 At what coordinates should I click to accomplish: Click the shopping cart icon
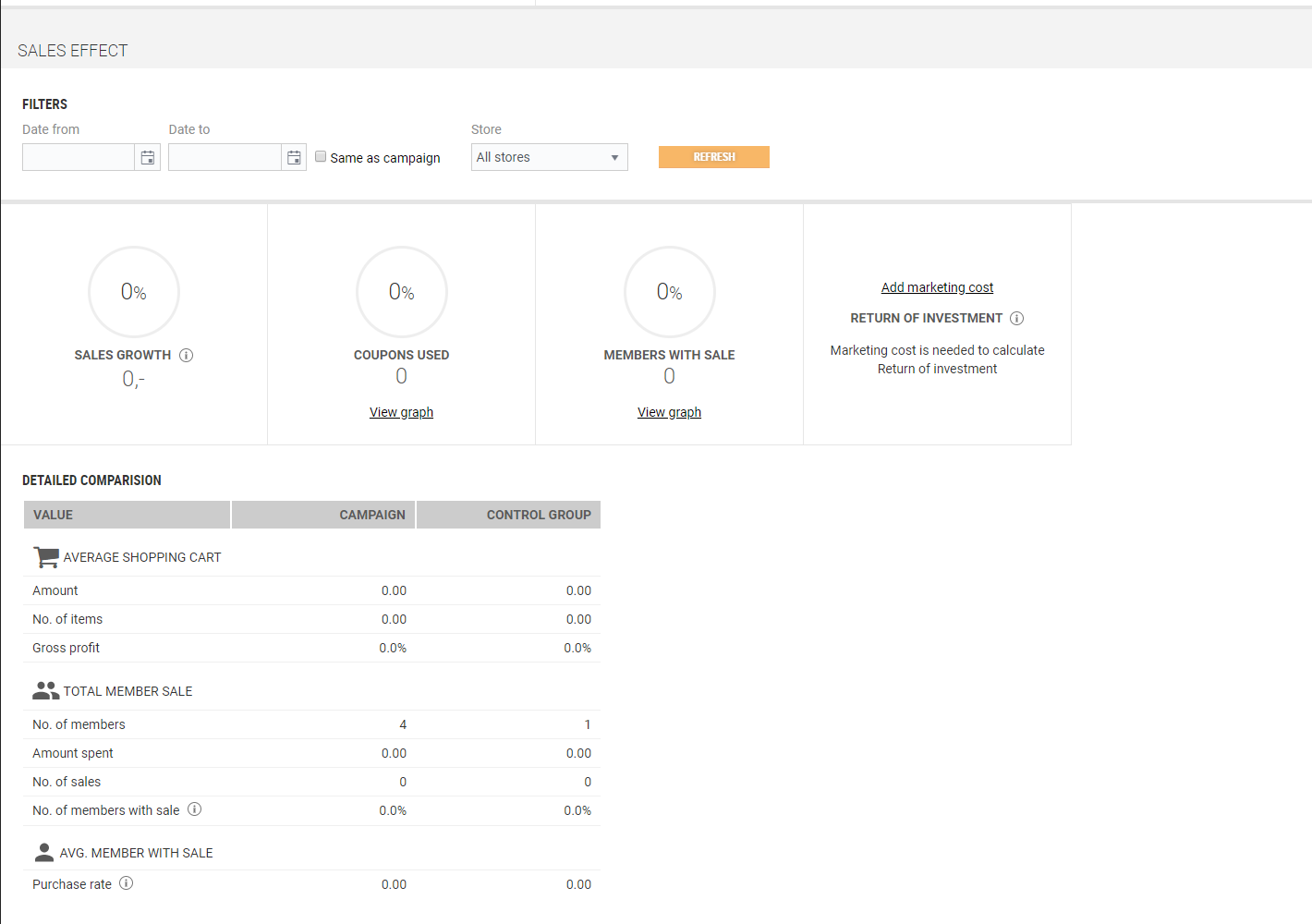(45, 557)
